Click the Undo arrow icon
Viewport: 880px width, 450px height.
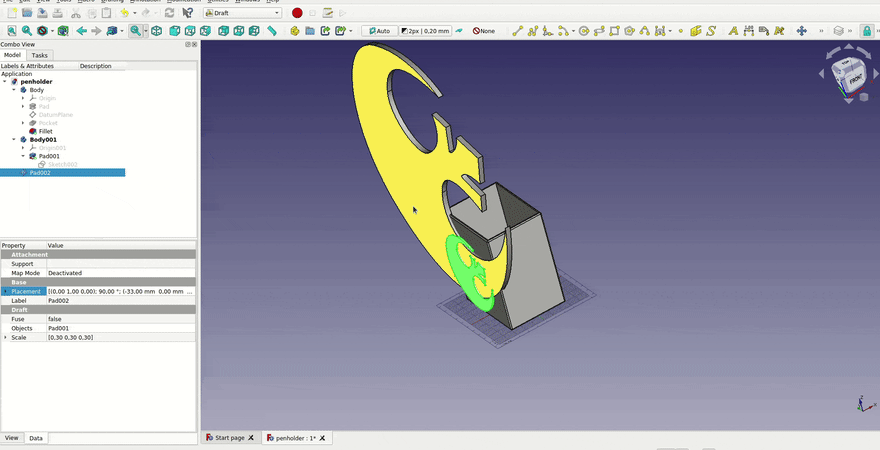125,13
